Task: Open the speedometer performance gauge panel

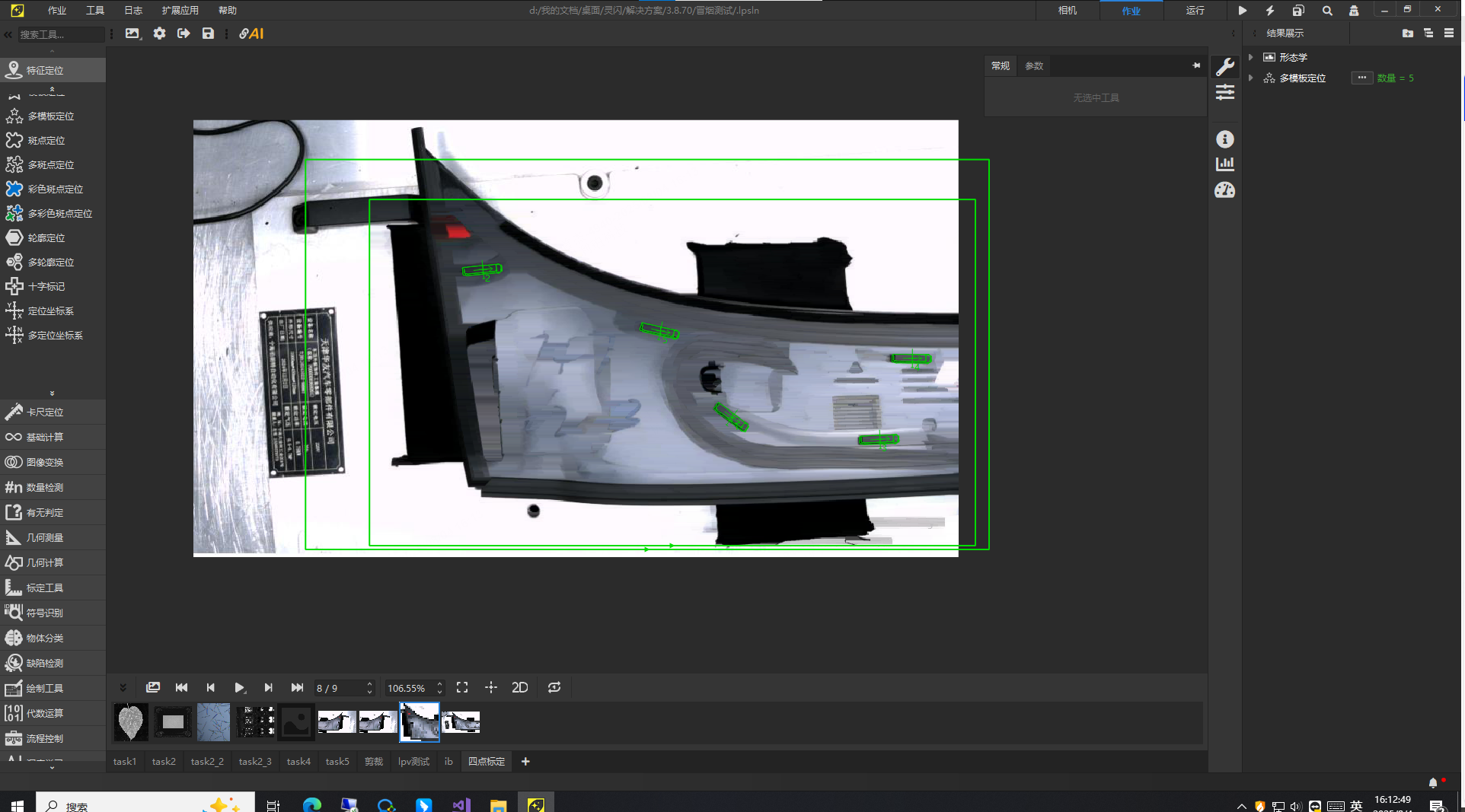Action: pyautogui.click(x=1225, y=190)
